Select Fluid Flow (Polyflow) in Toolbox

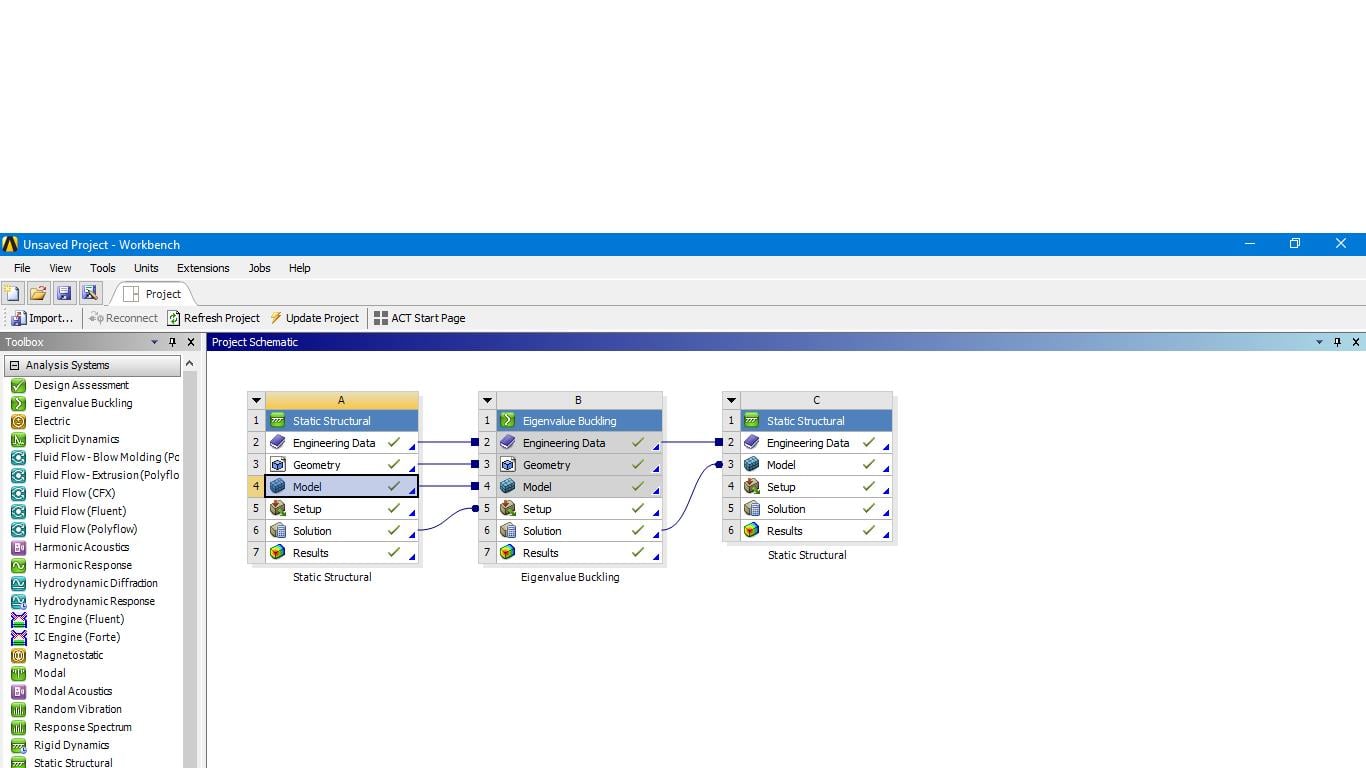tap(85, 529)
